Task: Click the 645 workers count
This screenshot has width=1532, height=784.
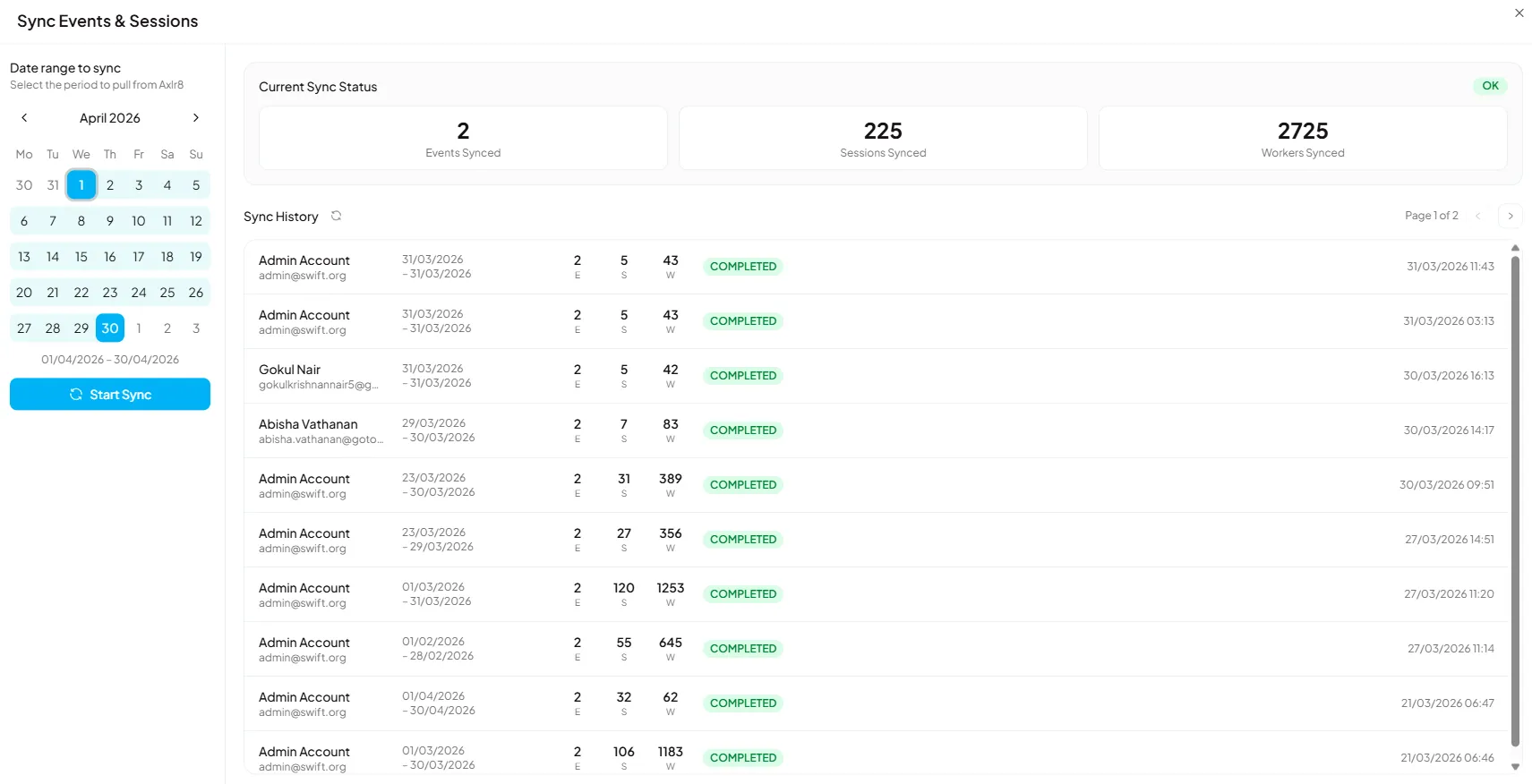Action: pyautogui.click(x=670, y=643)
